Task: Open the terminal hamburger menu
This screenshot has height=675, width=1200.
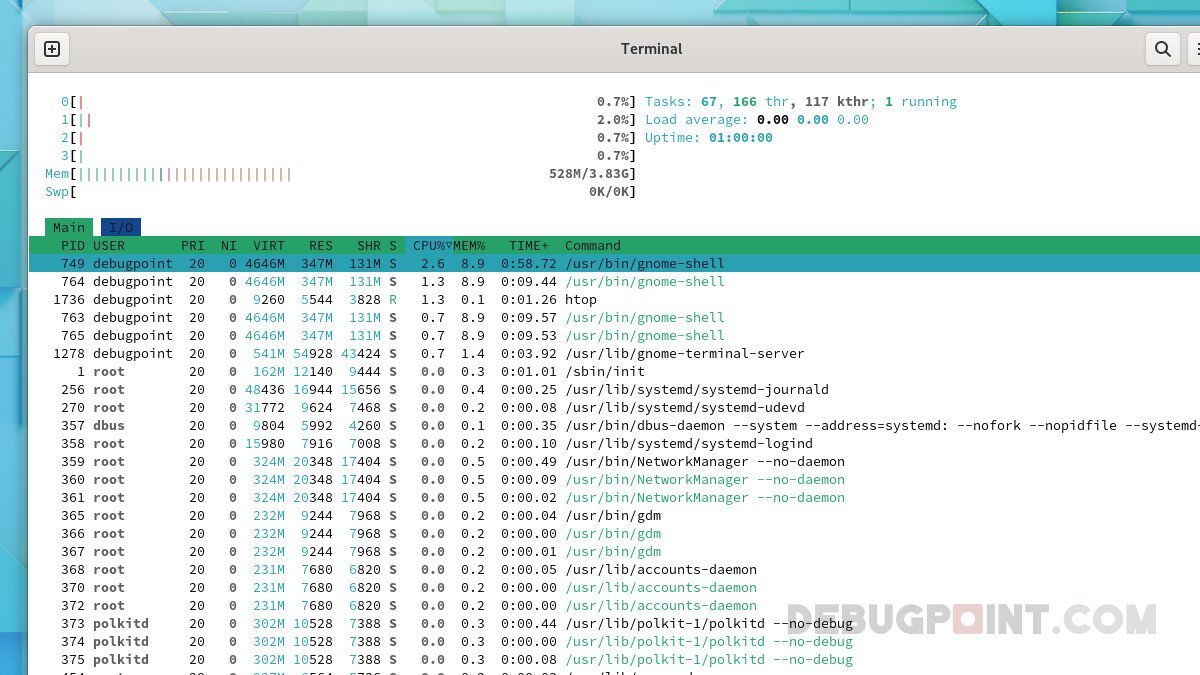Action: click(1196, 48)
